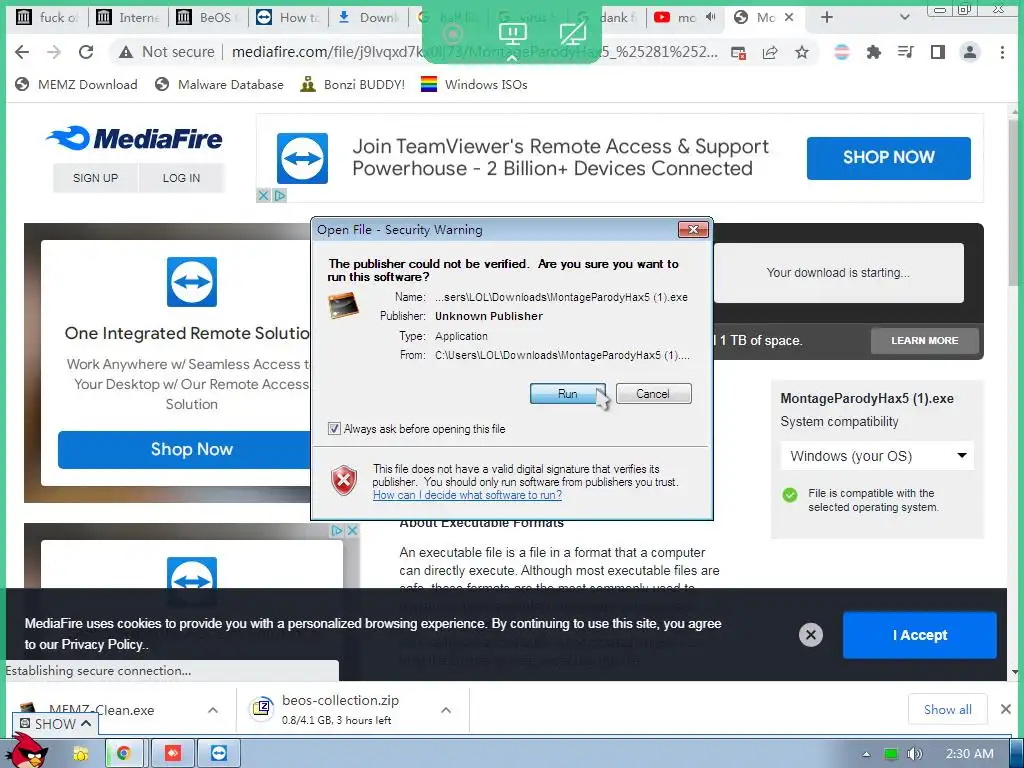Open the MEMZ Download bookmark
Screen dimensions: 1024x768
click(x=76, y=84)
